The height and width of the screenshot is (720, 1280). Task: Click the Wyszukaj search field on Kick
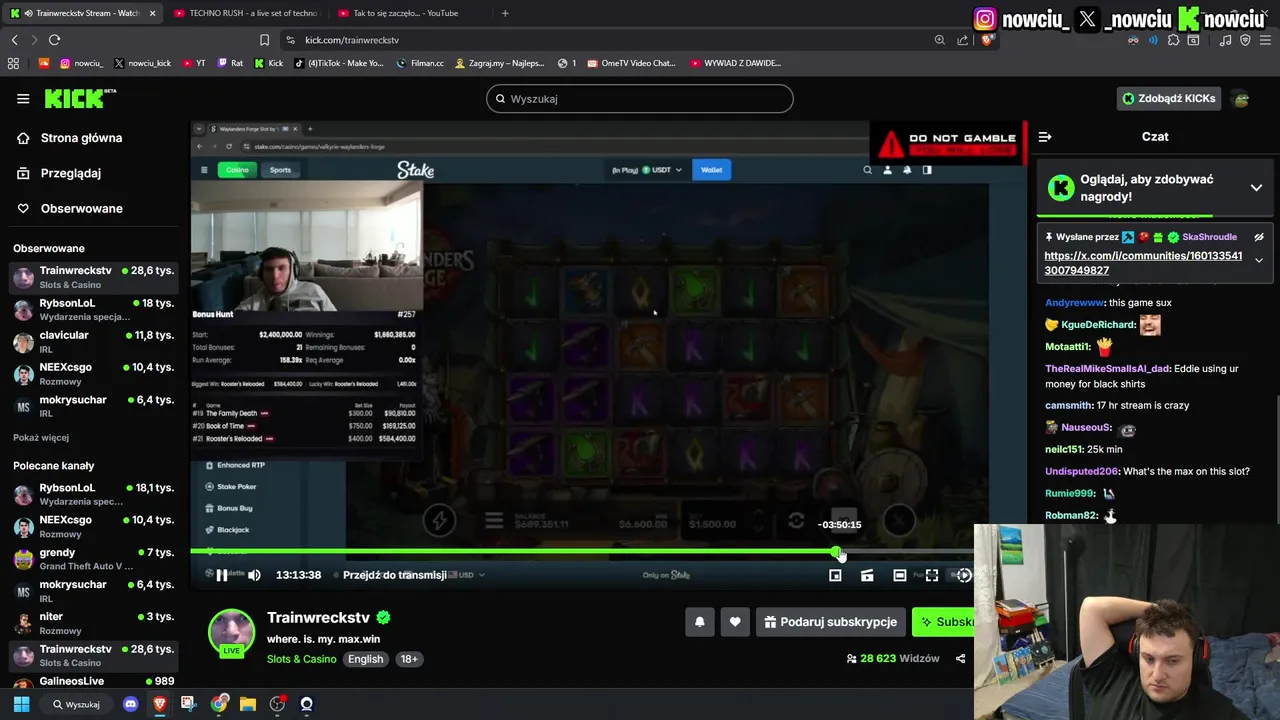(x=640, y=99)
